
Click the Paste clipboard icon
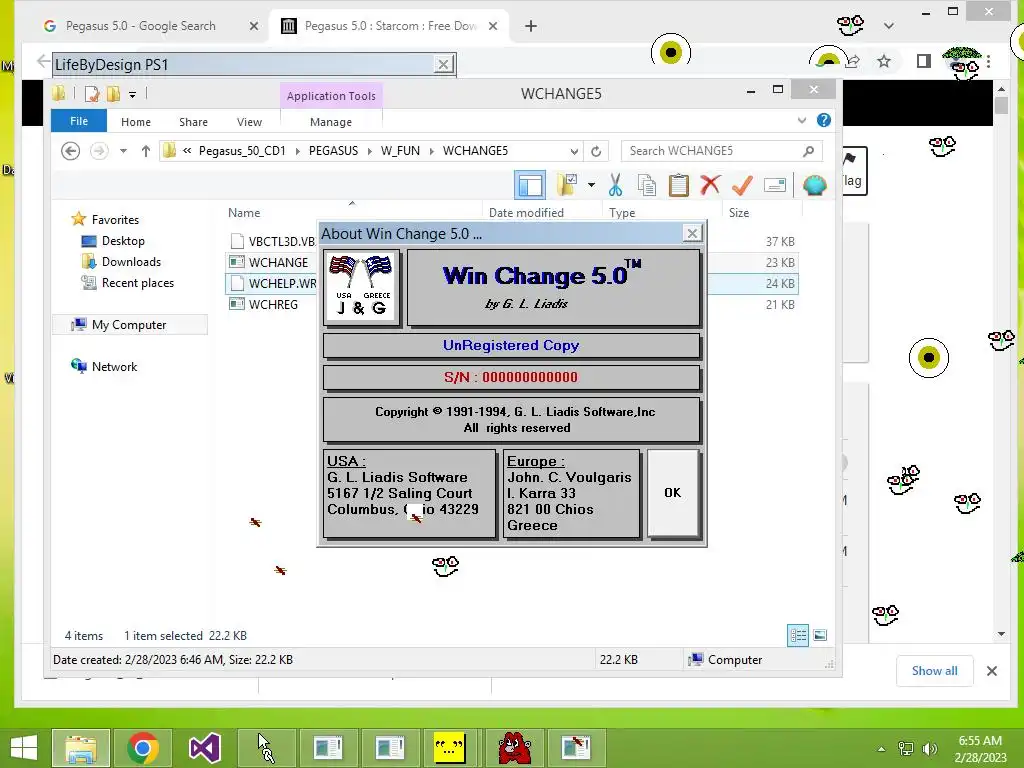point(679,185)
